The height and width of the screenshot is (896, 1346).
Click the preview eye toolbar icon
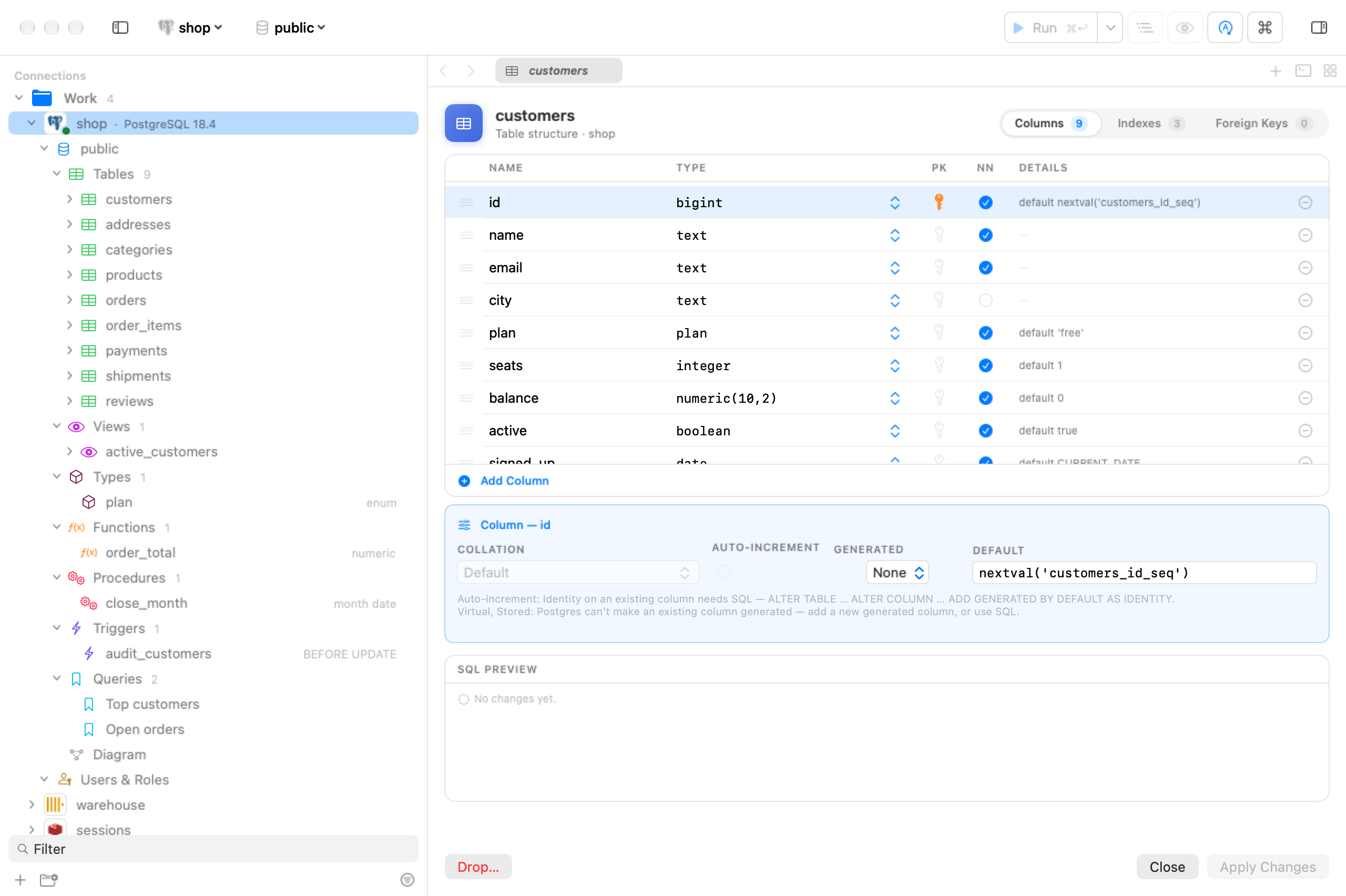click(x=1185, y=27)
